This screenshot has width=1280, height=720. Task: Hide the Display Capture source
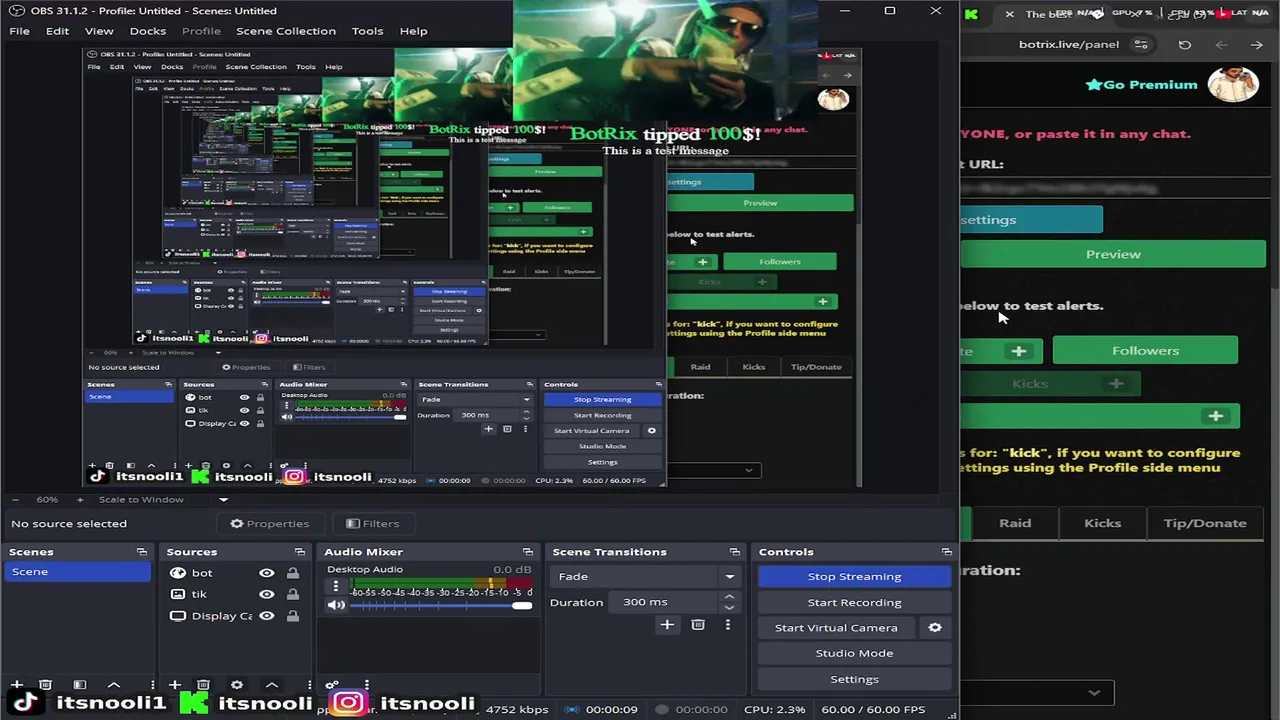coord(266,617)
